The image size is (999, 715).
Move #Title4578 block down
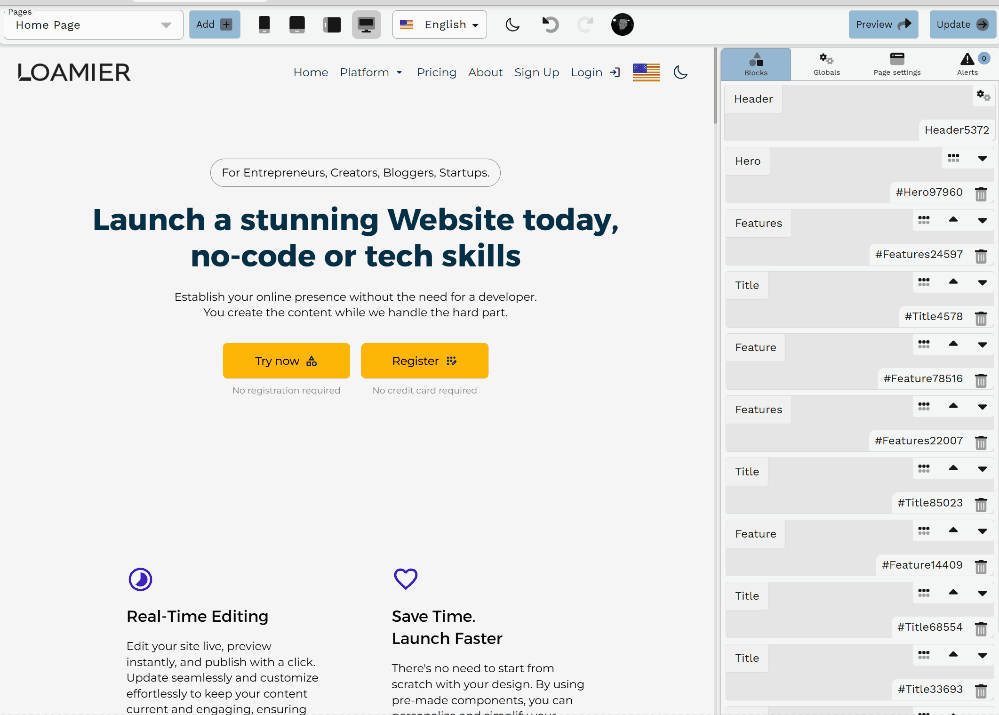pyautogui.click(x=982, y=282)
